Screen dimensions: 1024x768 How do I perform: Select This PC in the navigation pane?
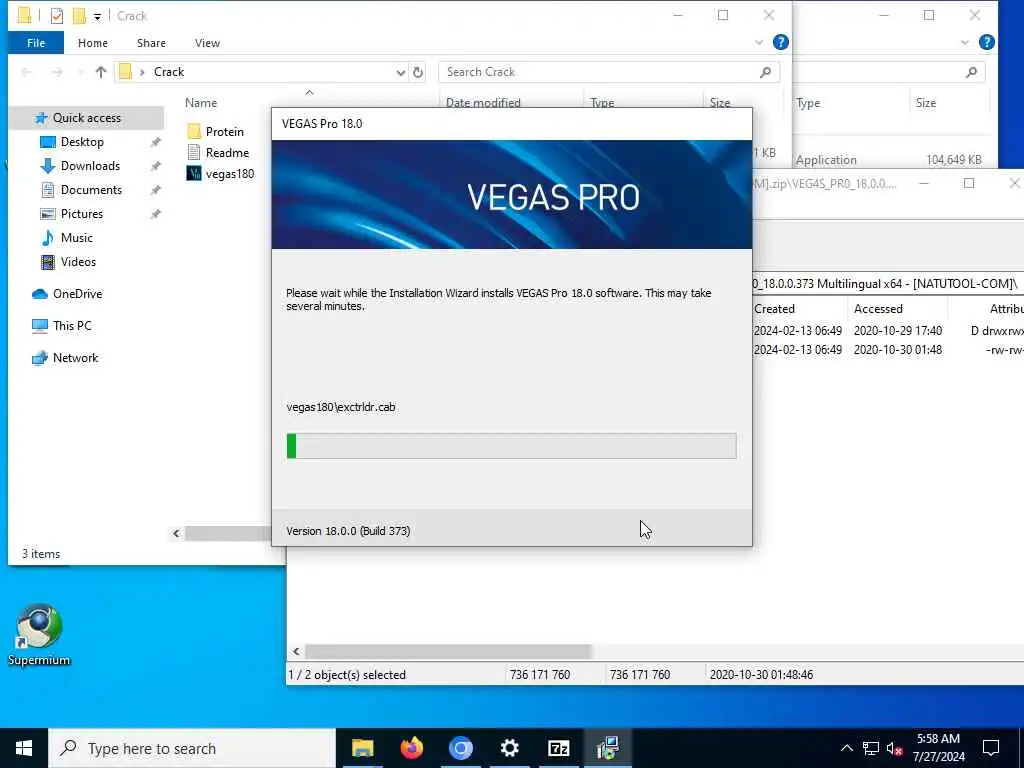coord(72,326)
